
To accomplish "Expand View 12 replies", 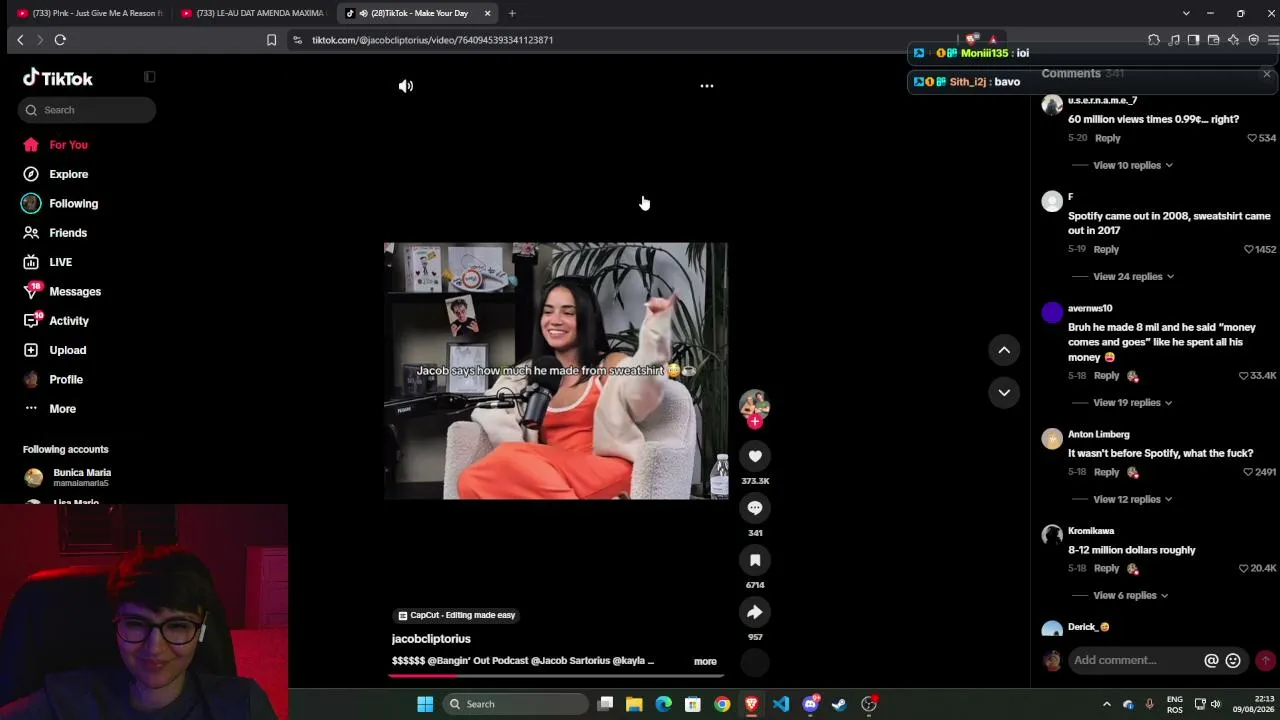I will tap(1133, 499).
